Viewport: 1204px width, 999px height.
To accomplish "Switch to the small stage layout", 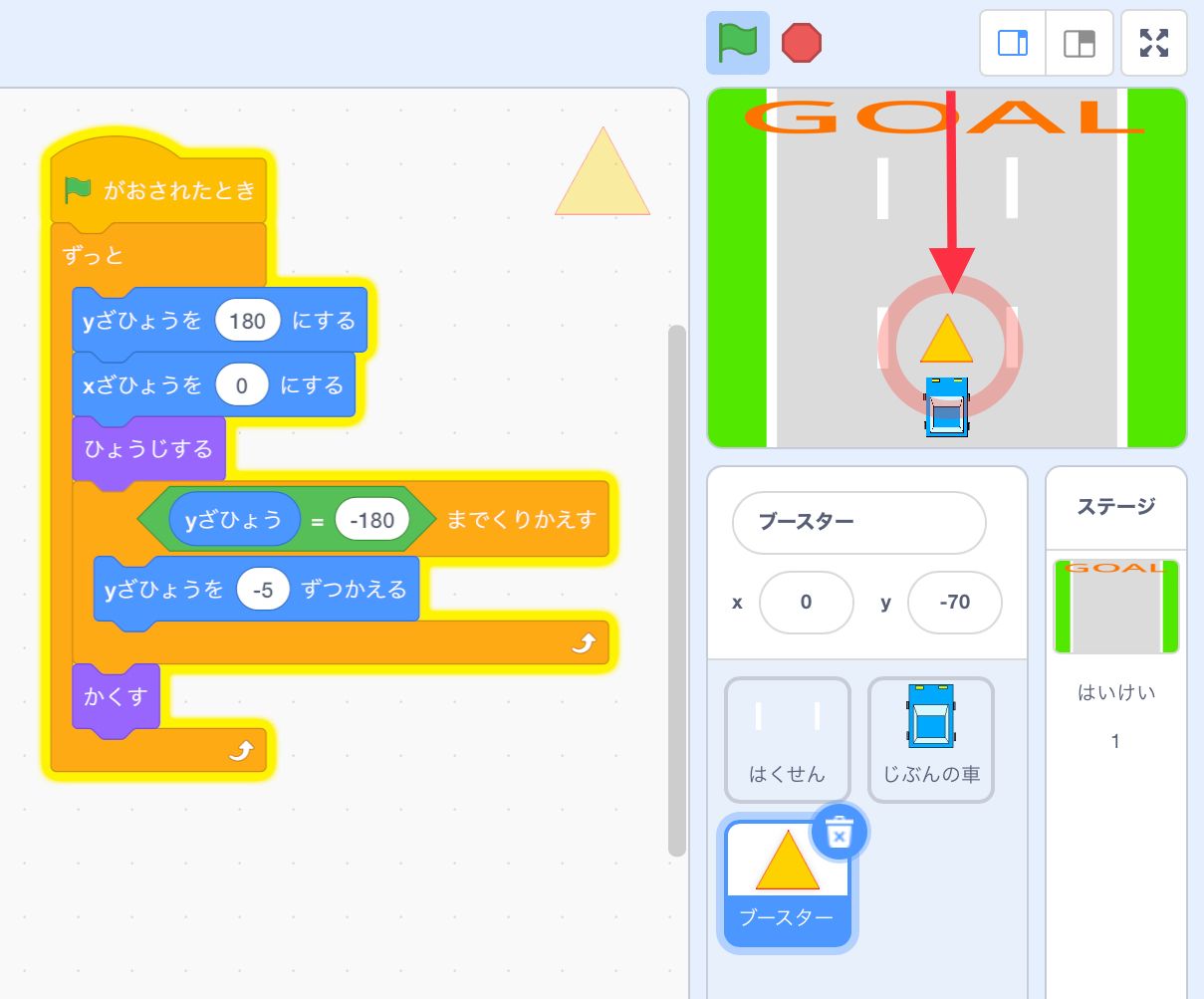I will pos(1011,43).
